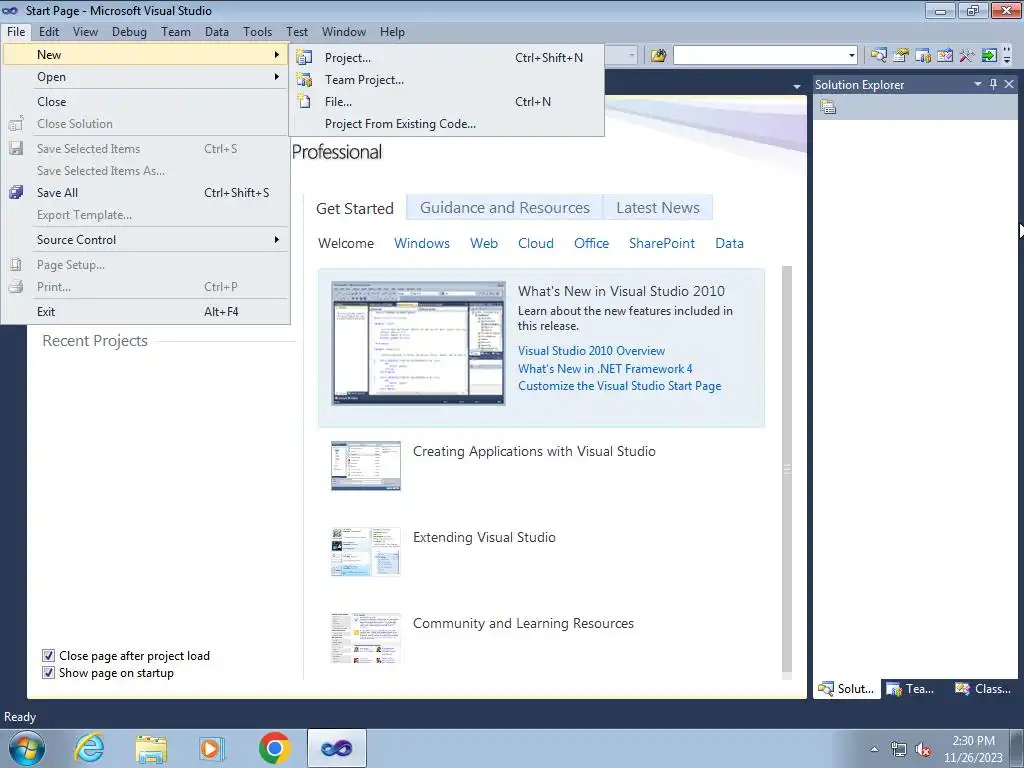Image resolution: width=1024 pixels, height=768 pixels.
Task: Open the Visual Studio 2010 Overview link
Action: [x=591, y=351]
